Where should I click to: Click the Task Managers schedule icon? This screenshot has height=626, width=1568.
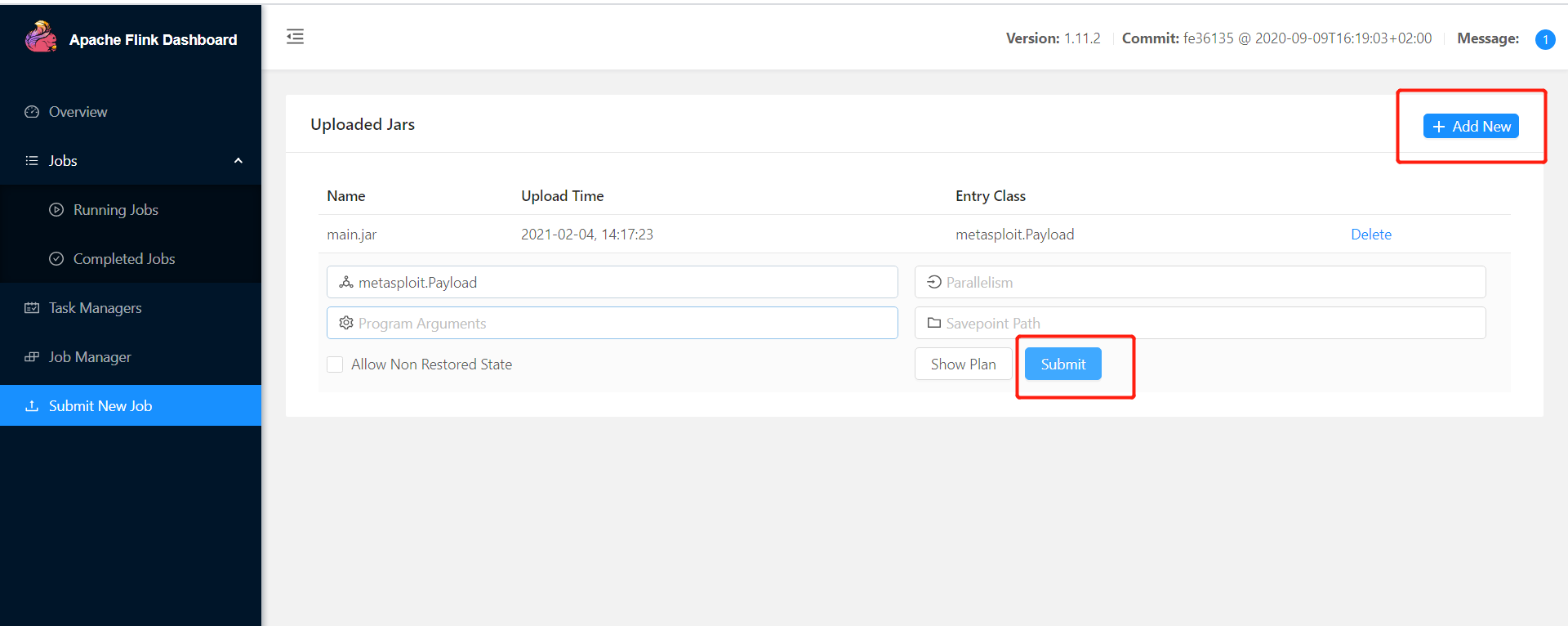click(x=32, y=308)
